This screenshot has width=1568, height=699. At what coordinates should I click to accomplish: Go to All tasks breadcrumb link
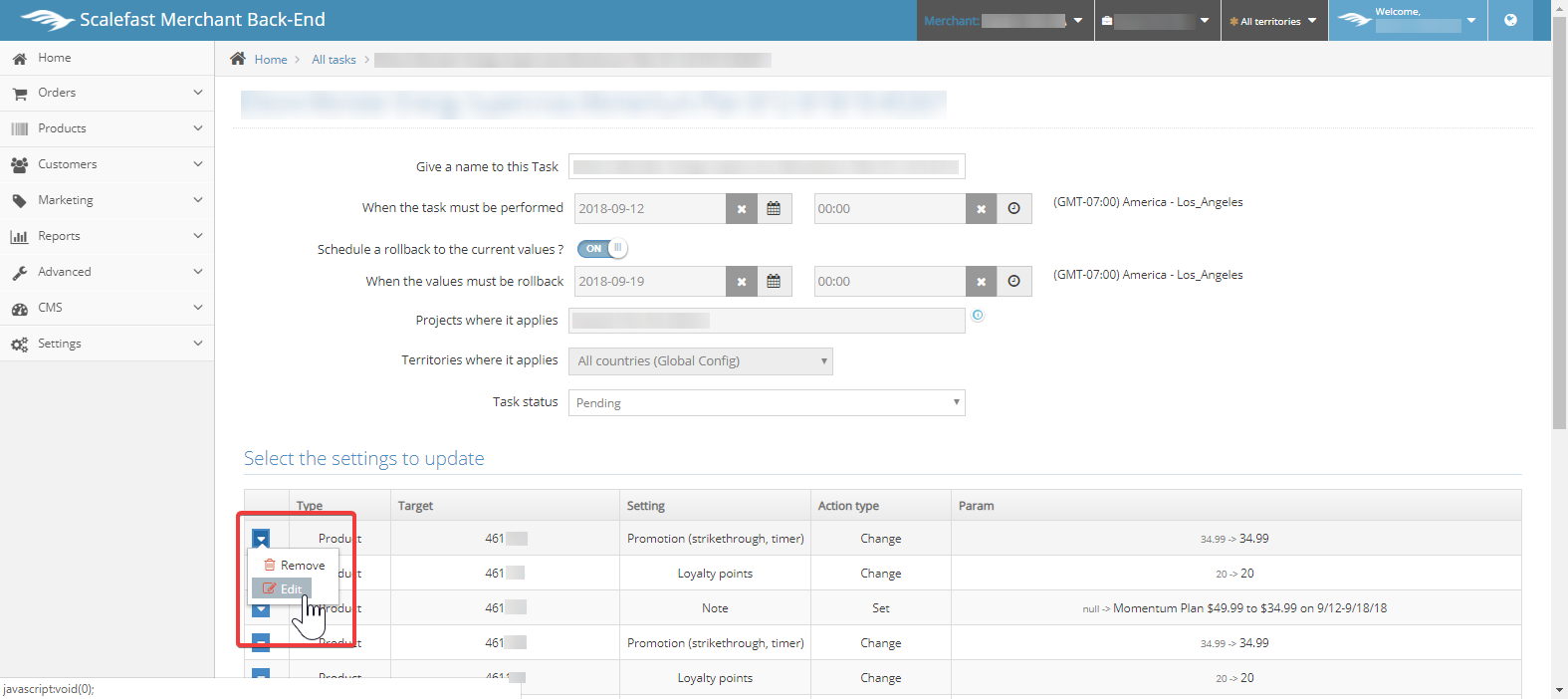click(x=334, y=60)
